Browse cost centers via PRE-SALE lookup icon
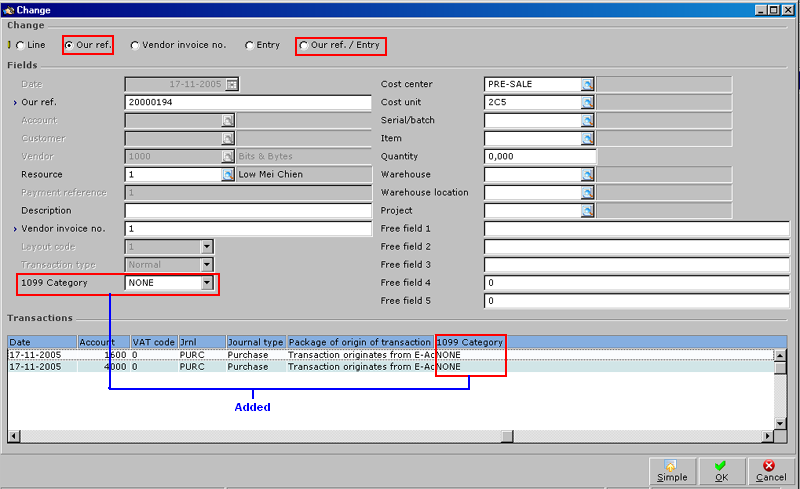The image size is (800, 489). coord(587,84)
